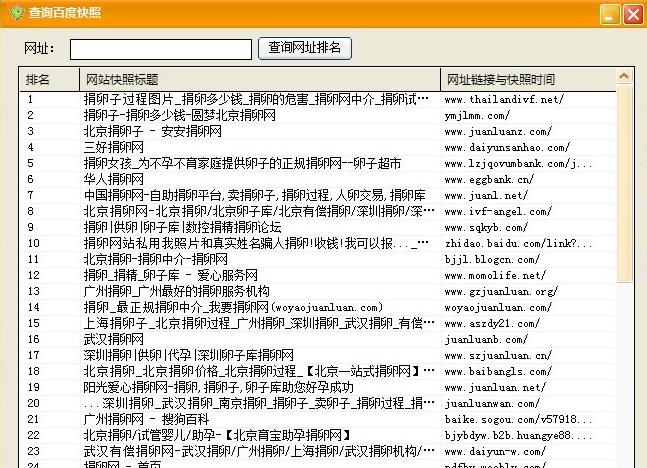Select row 捐卵|供卵|卵子库|数控捐精捐卵论坛
647x468 pixels.
click(318, 227)
